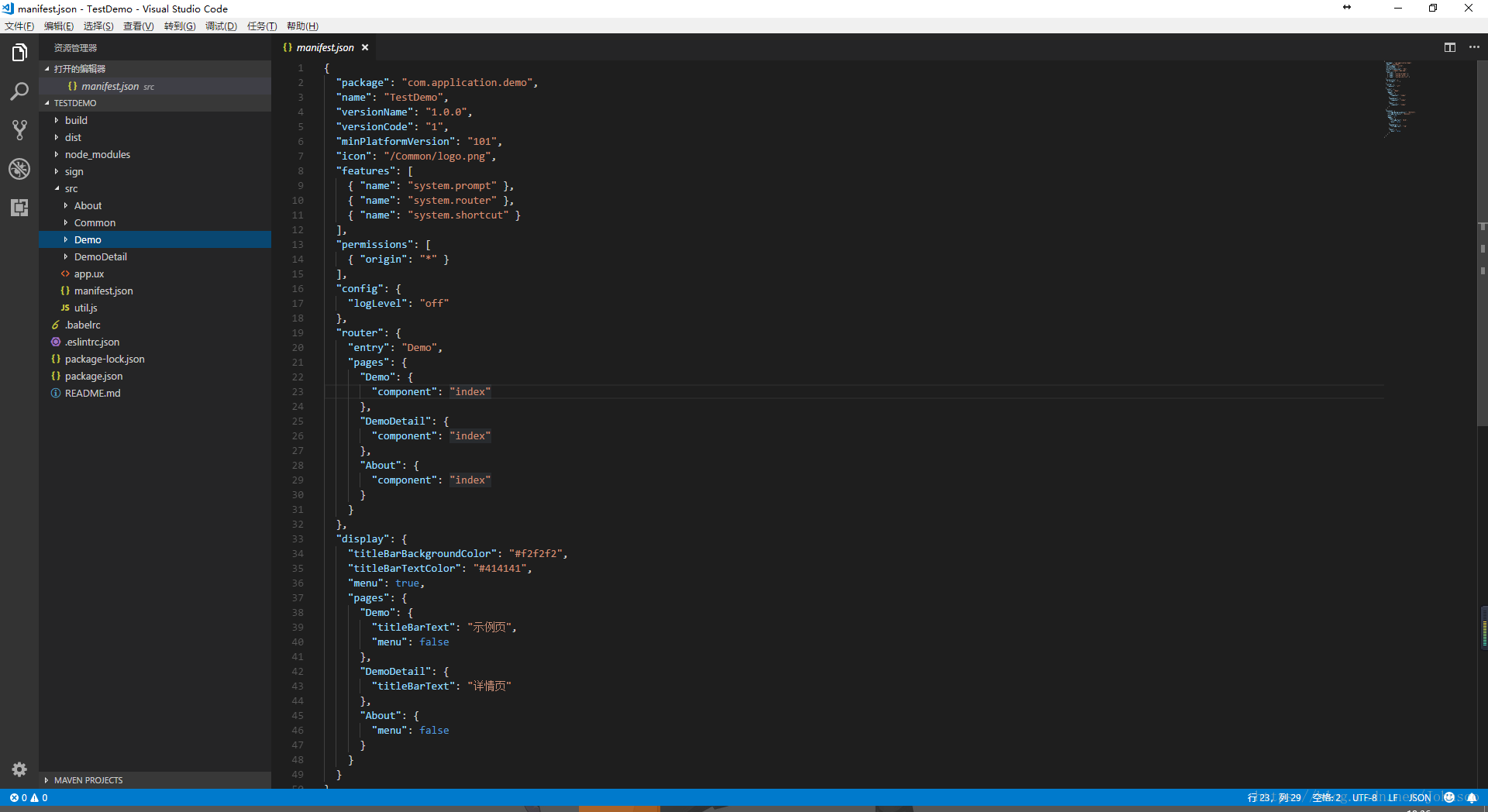
Task: Click the errors count in status bar
Action: point(18,797)
